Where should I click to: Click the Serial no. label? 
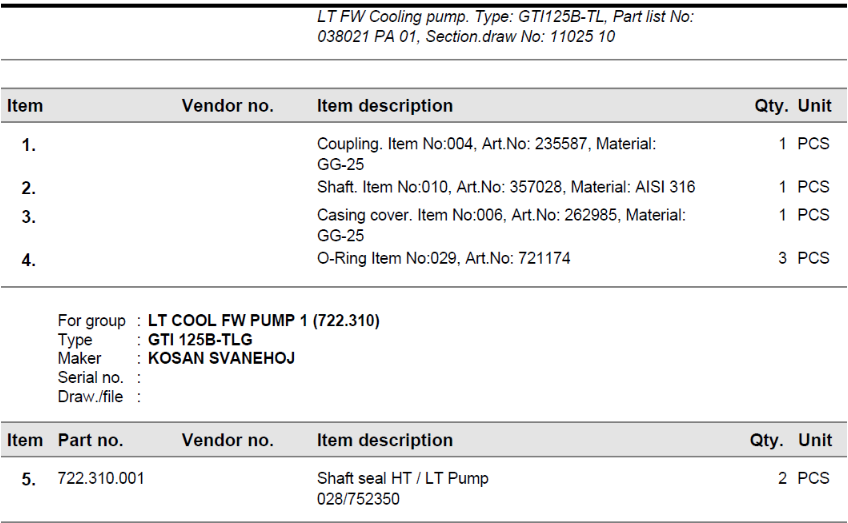pos(90,378)
